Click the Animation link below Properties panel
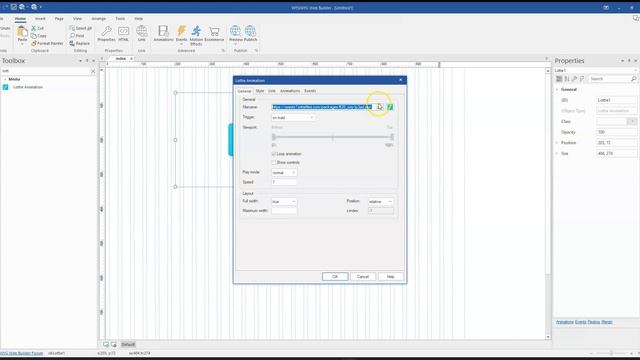This screenshot has height=360, width=640. [564, 322]
